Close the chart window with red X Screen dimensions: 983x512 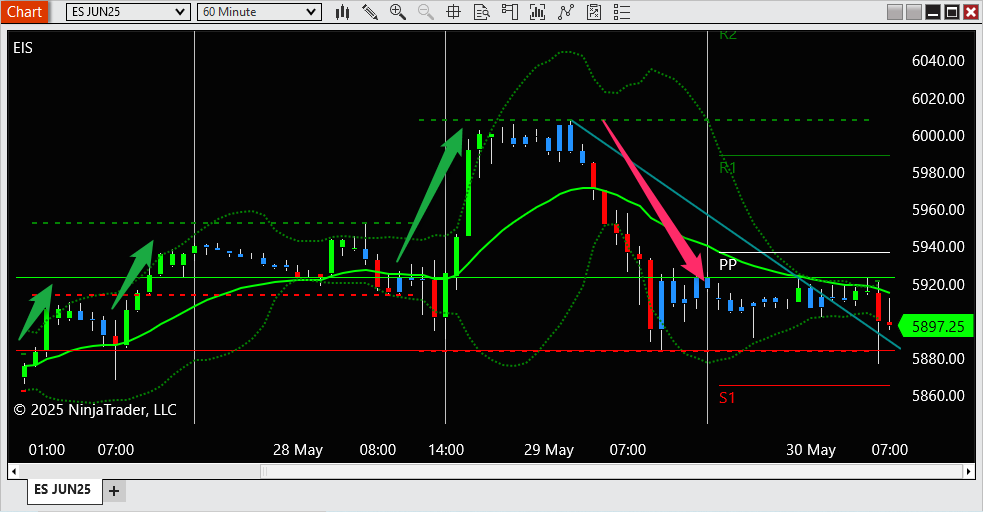point(970,12)
